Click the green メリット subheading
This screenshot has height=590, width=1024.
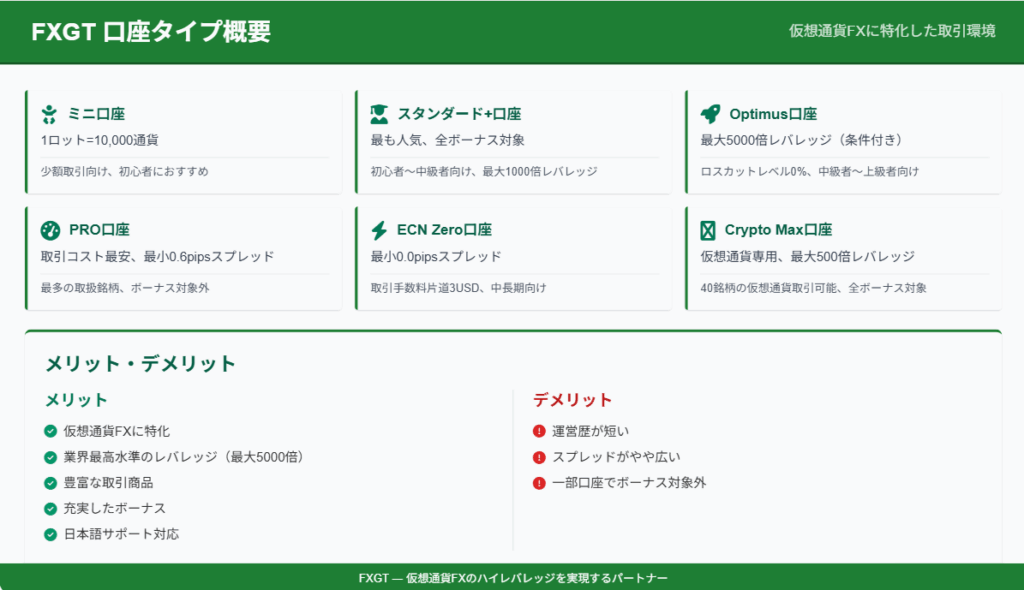tap(76, 400)
